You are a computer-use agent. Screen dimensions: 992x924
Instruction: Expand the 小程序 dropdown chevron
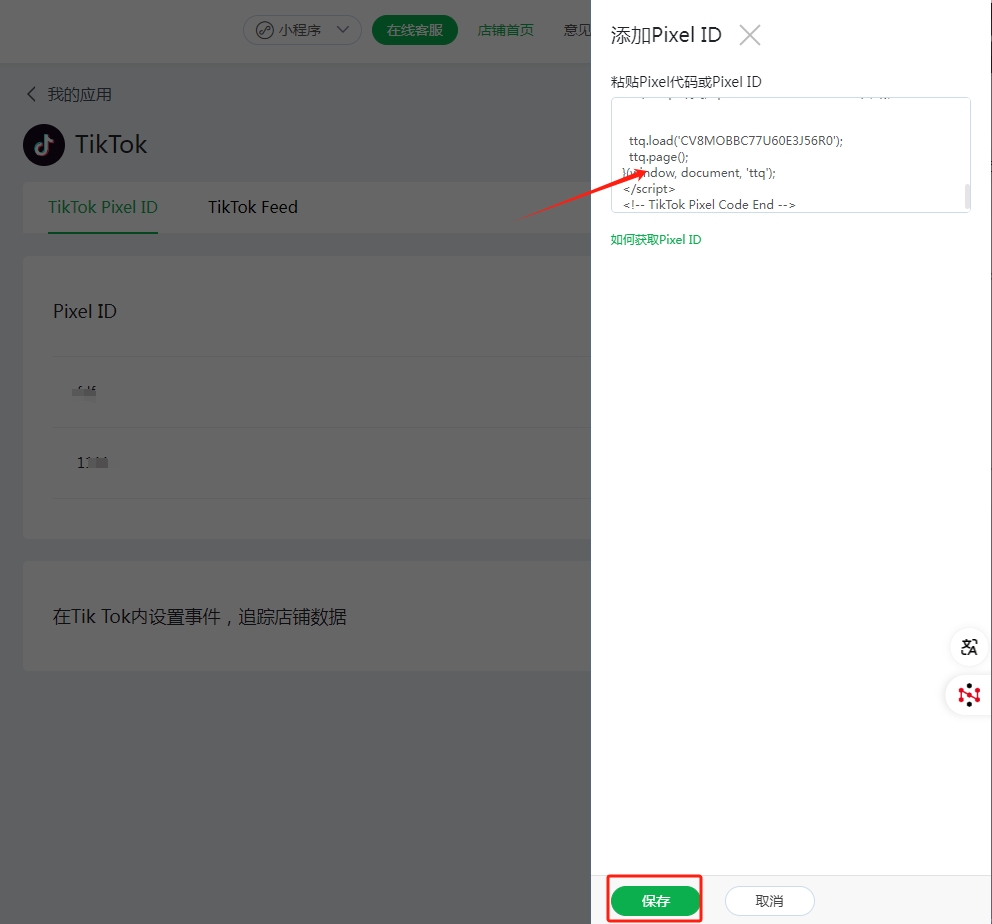[343, 30]
